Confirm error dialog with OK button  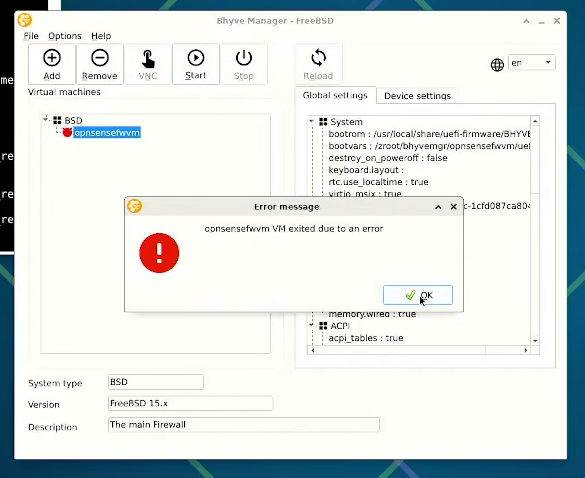pos(418,295)
